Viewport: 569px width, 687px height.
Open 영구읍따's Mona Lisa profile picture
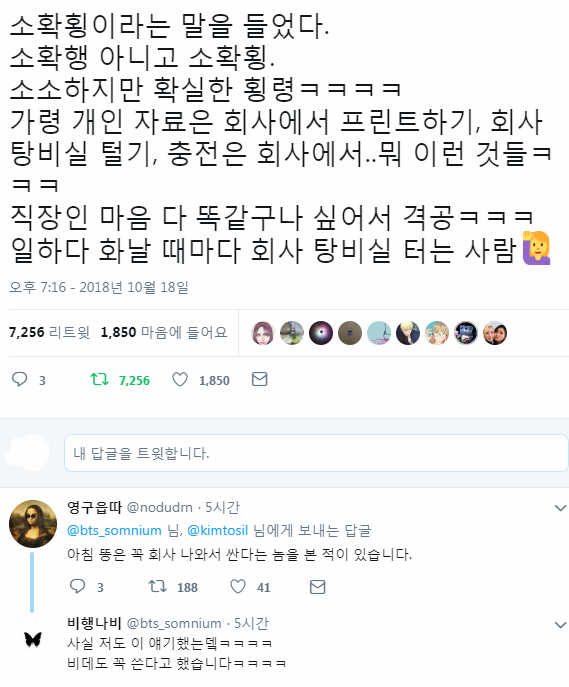(33, 524)
